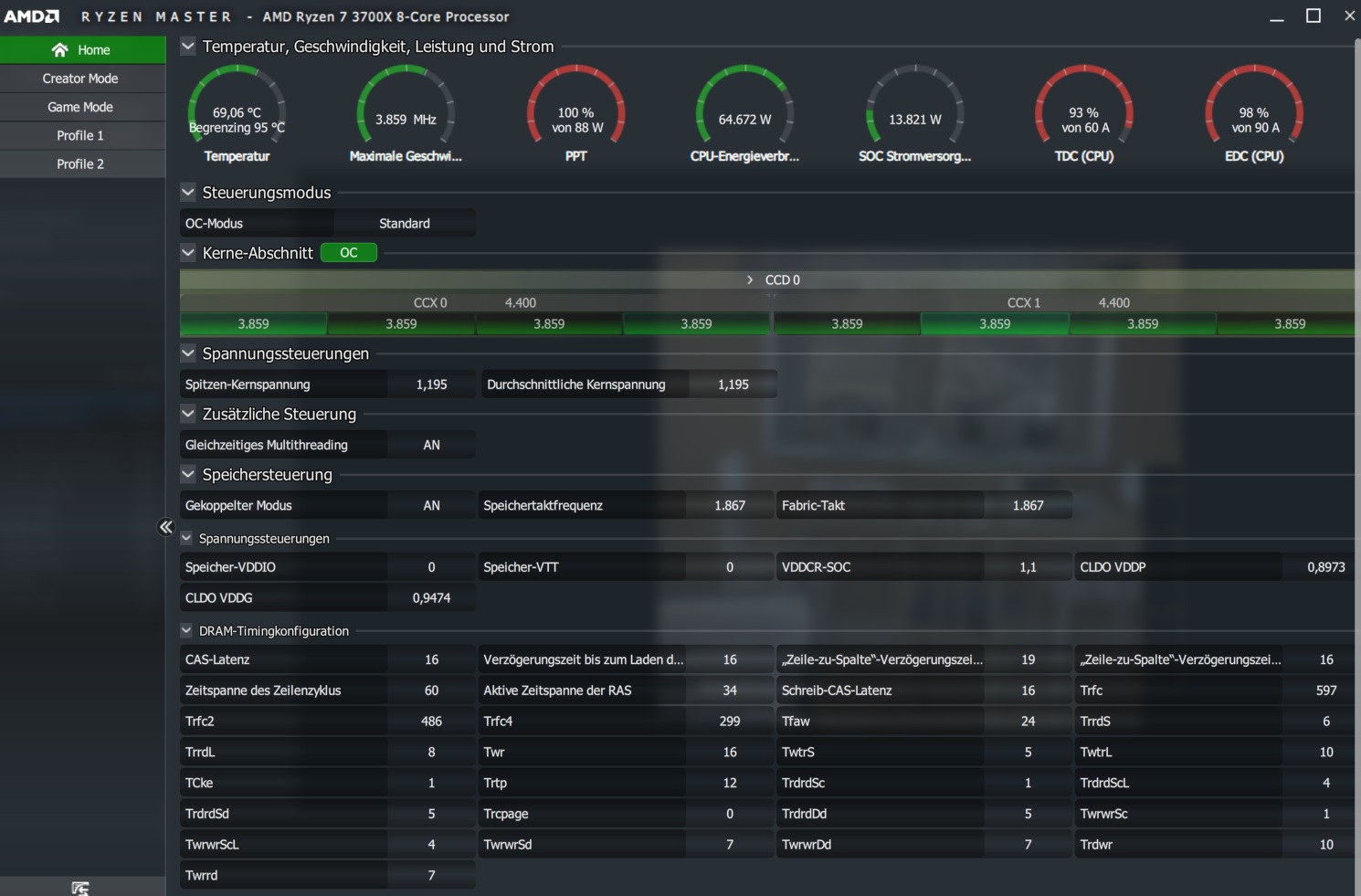The width and height of the screenshot is (1361, 896).
Task: Select Profile 1
Action: tap(82, 135)
